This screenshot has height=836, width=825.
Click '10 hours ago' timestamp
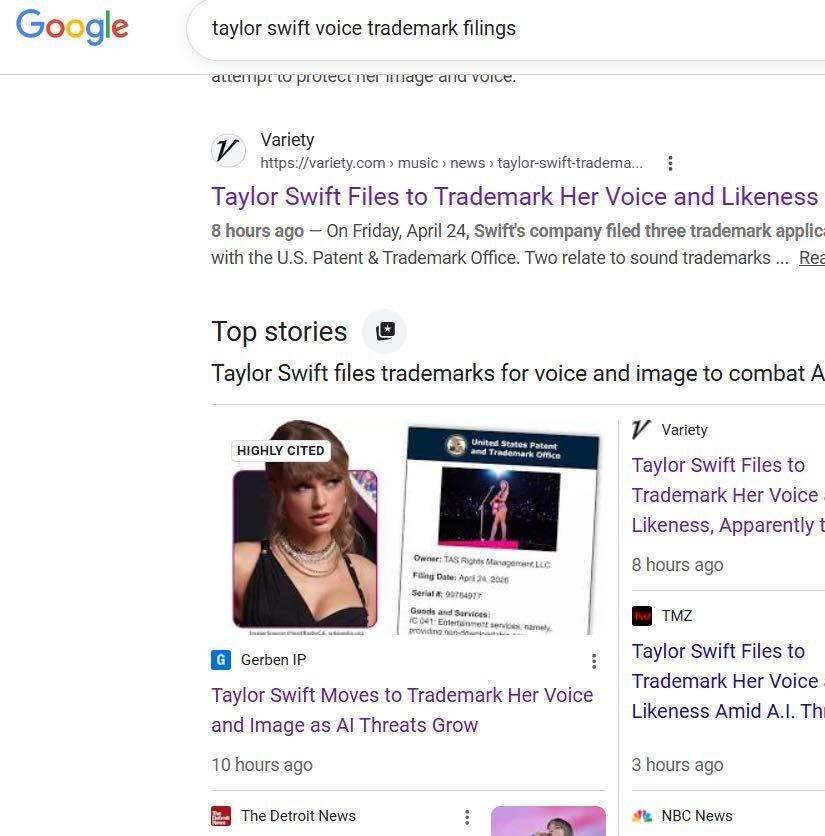(262, 765)
